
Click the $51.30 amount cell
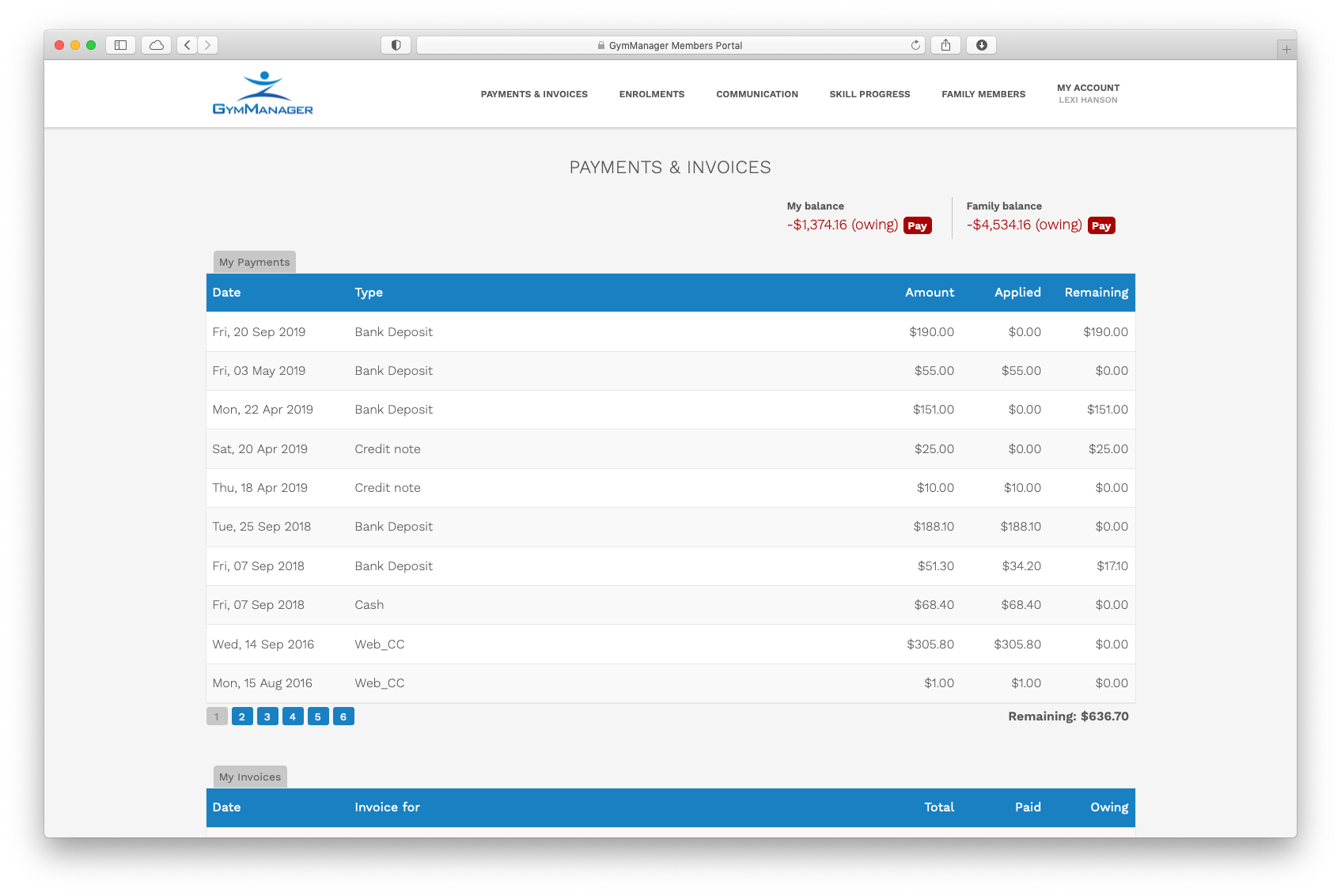click(x=936, y=566)
